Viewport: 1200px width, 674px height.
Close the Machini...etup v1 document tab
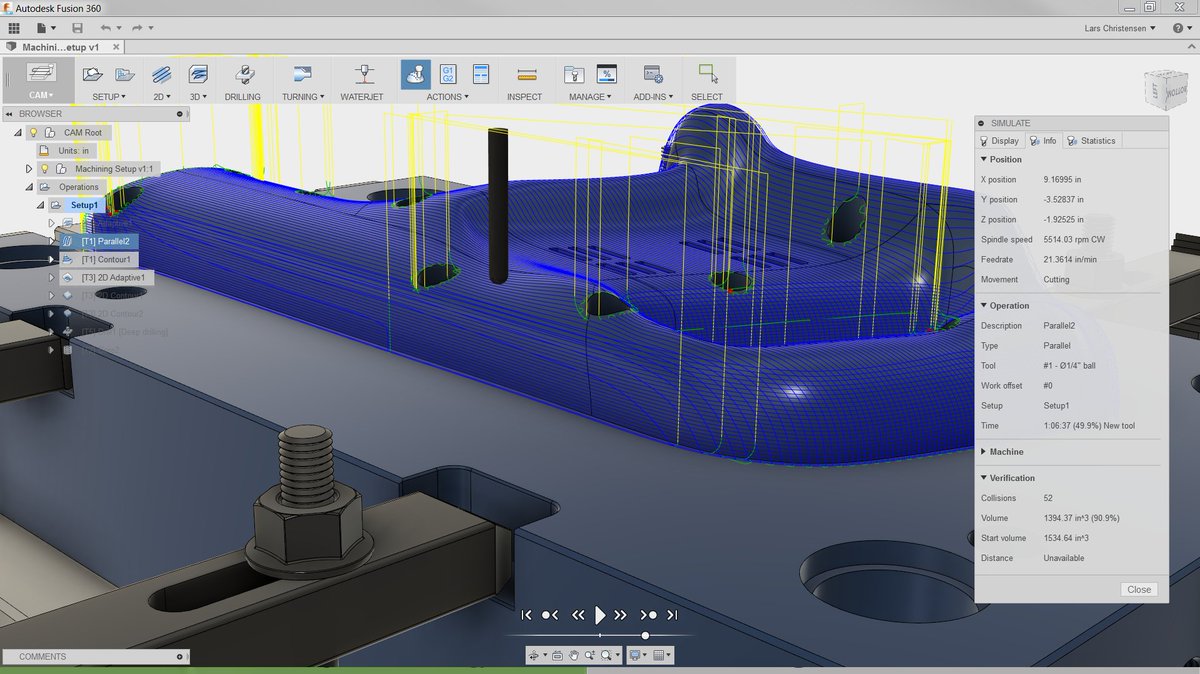pyautogui.click(x=118, y=47)
